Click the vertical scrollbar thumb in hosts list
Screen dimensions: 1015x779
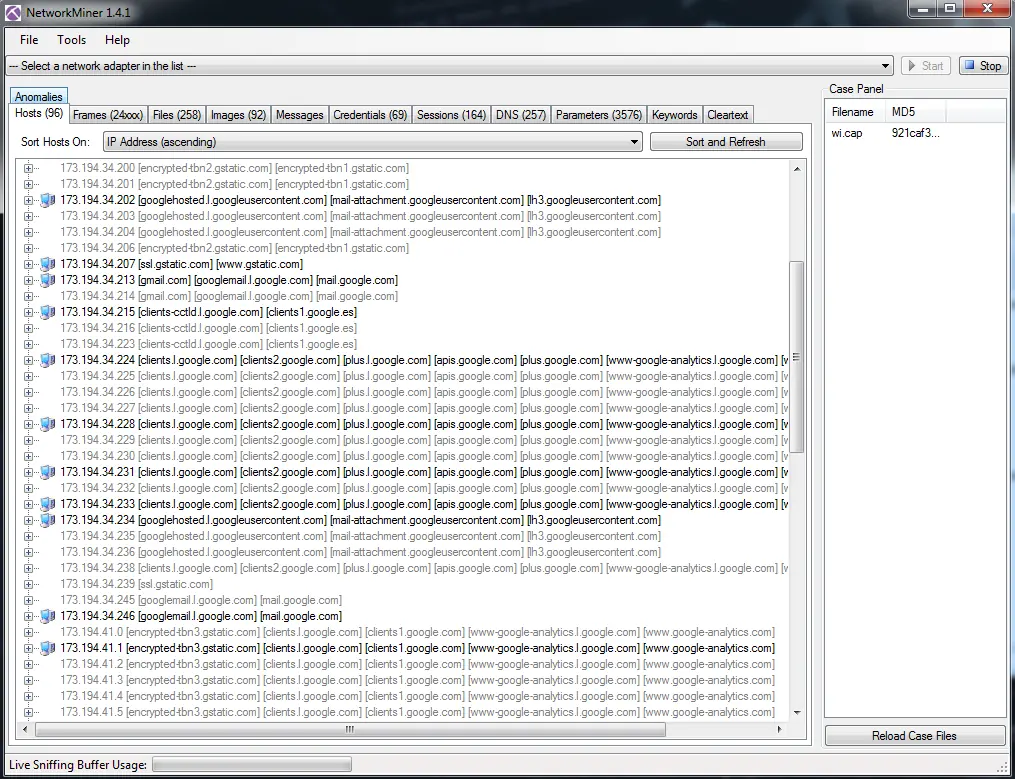pyautogui.click(x=797, y=357)
